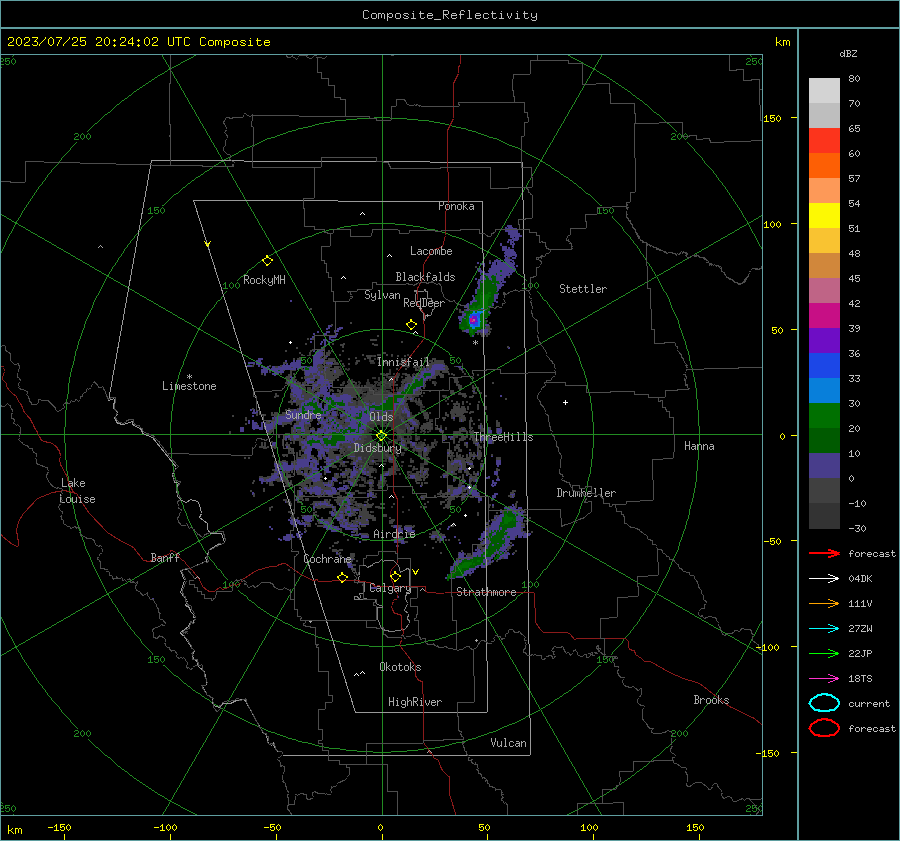Click the cyan 27ZW arrow in legend
This screenshot has width=900, height=841.
(824, 629)
